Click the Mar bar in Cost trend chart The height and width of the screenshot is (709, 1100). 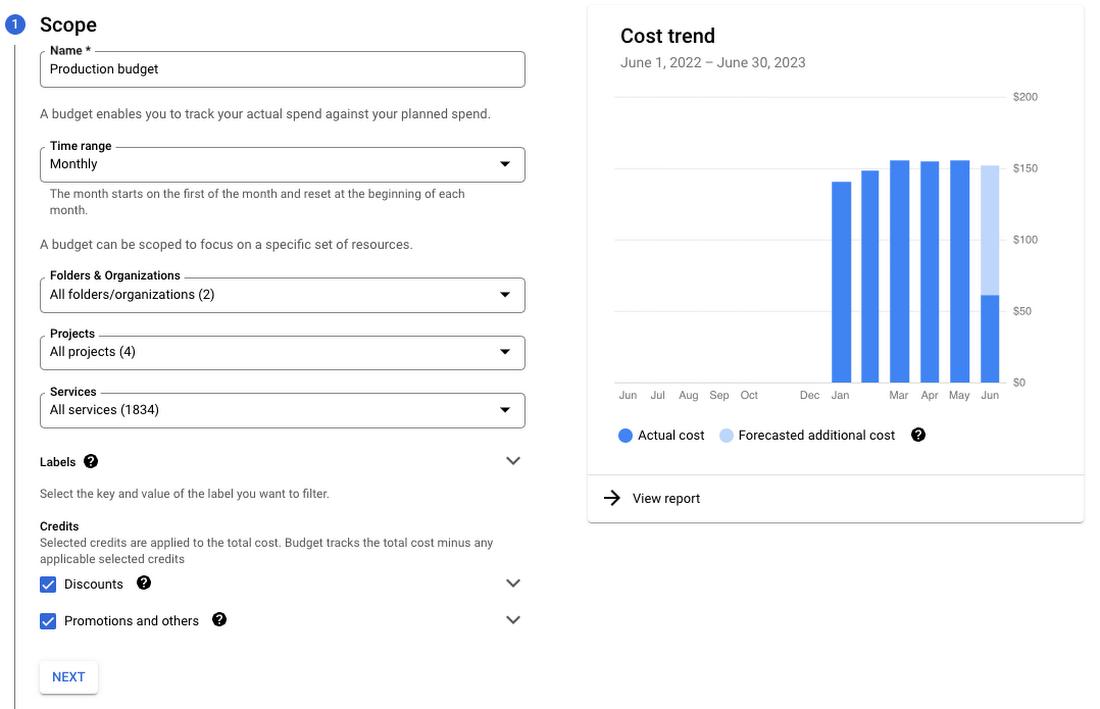(x=899, y=271)
